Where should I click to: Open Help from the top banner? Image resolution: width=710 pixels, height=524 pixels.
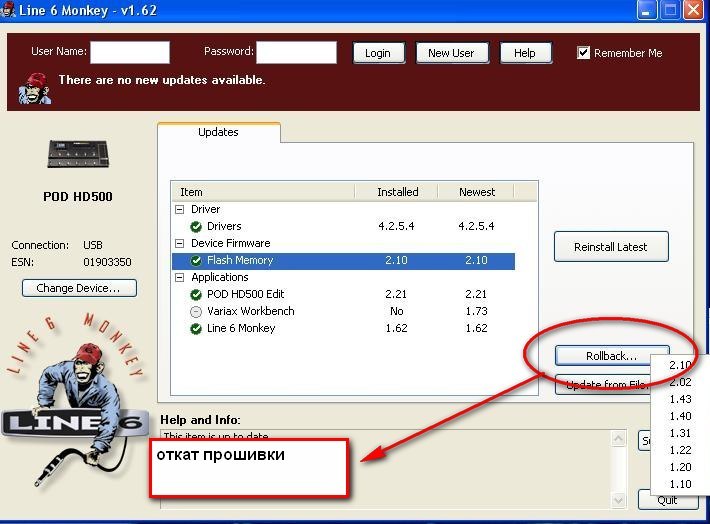[525, 53]
